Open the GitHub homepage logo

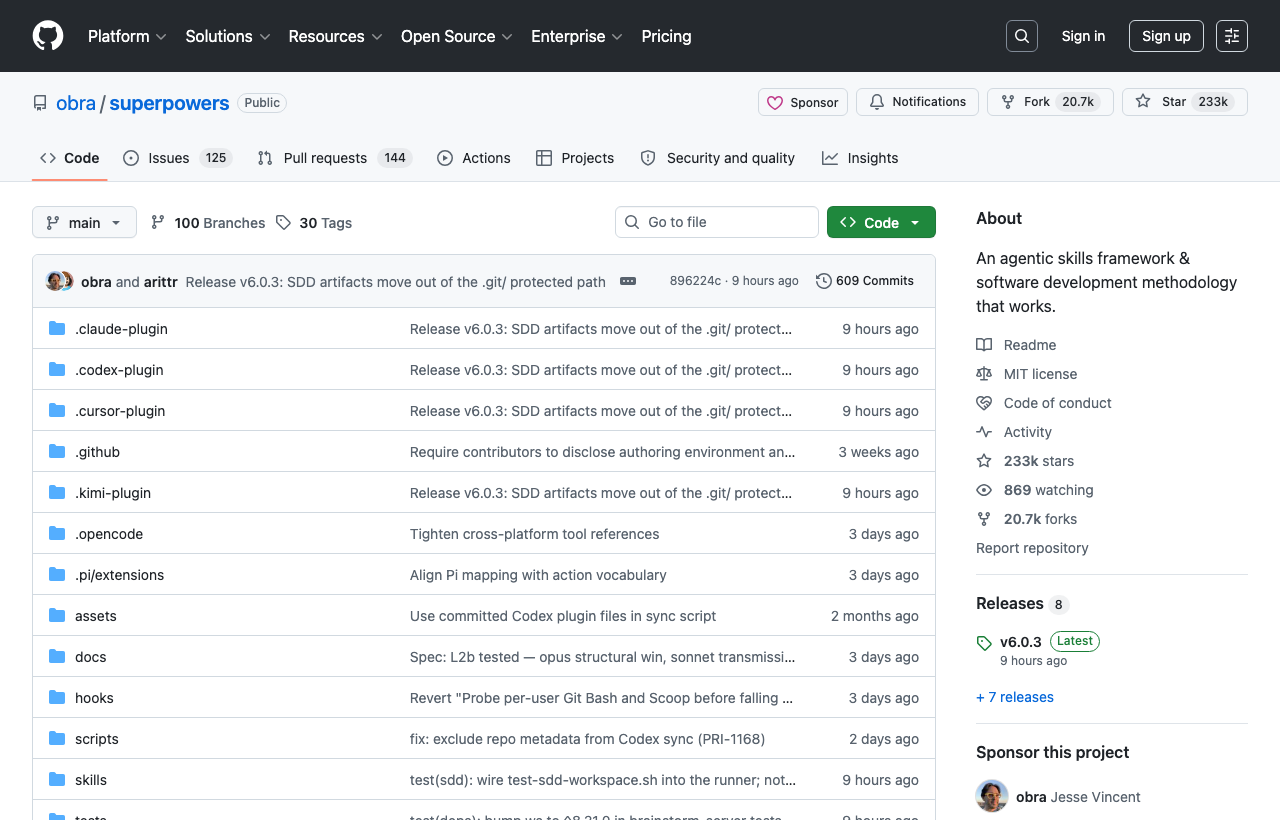click(48, 36)
